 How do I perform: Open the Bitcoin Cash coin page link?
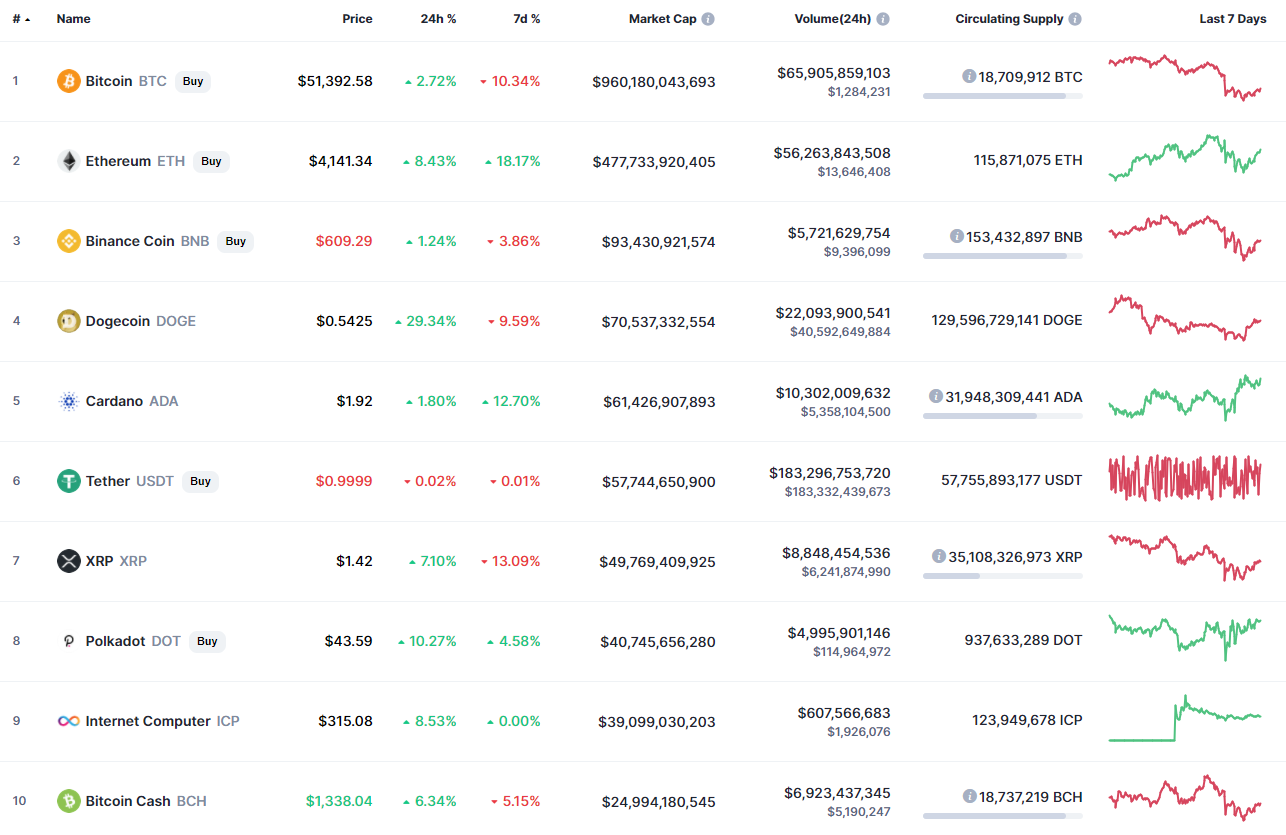click(128, 801)
